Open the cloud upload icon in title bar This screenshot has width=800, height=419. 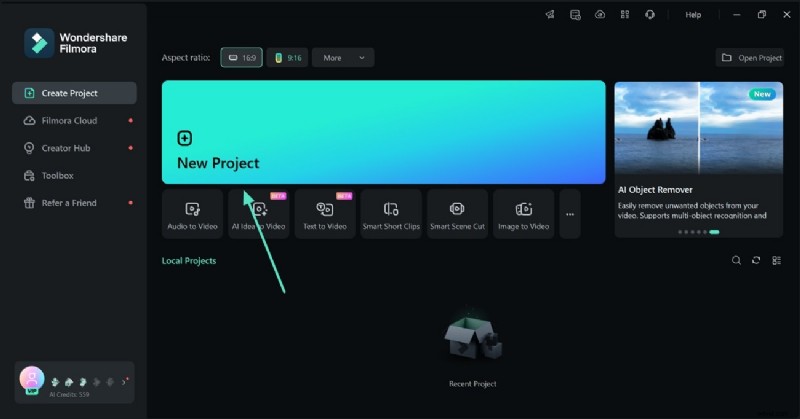(600, 15)
